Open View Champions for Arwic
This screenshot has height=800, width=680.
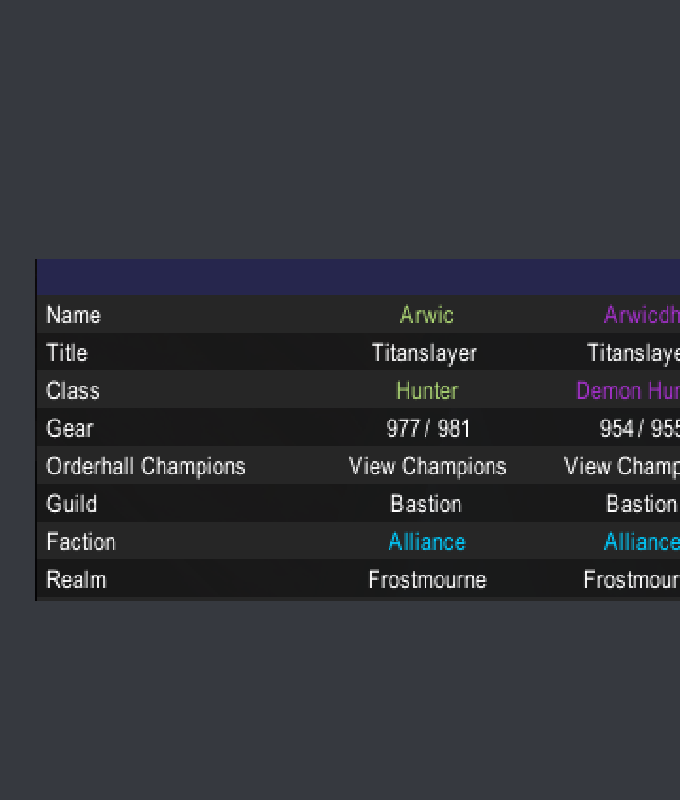click(x=427, y=466)
